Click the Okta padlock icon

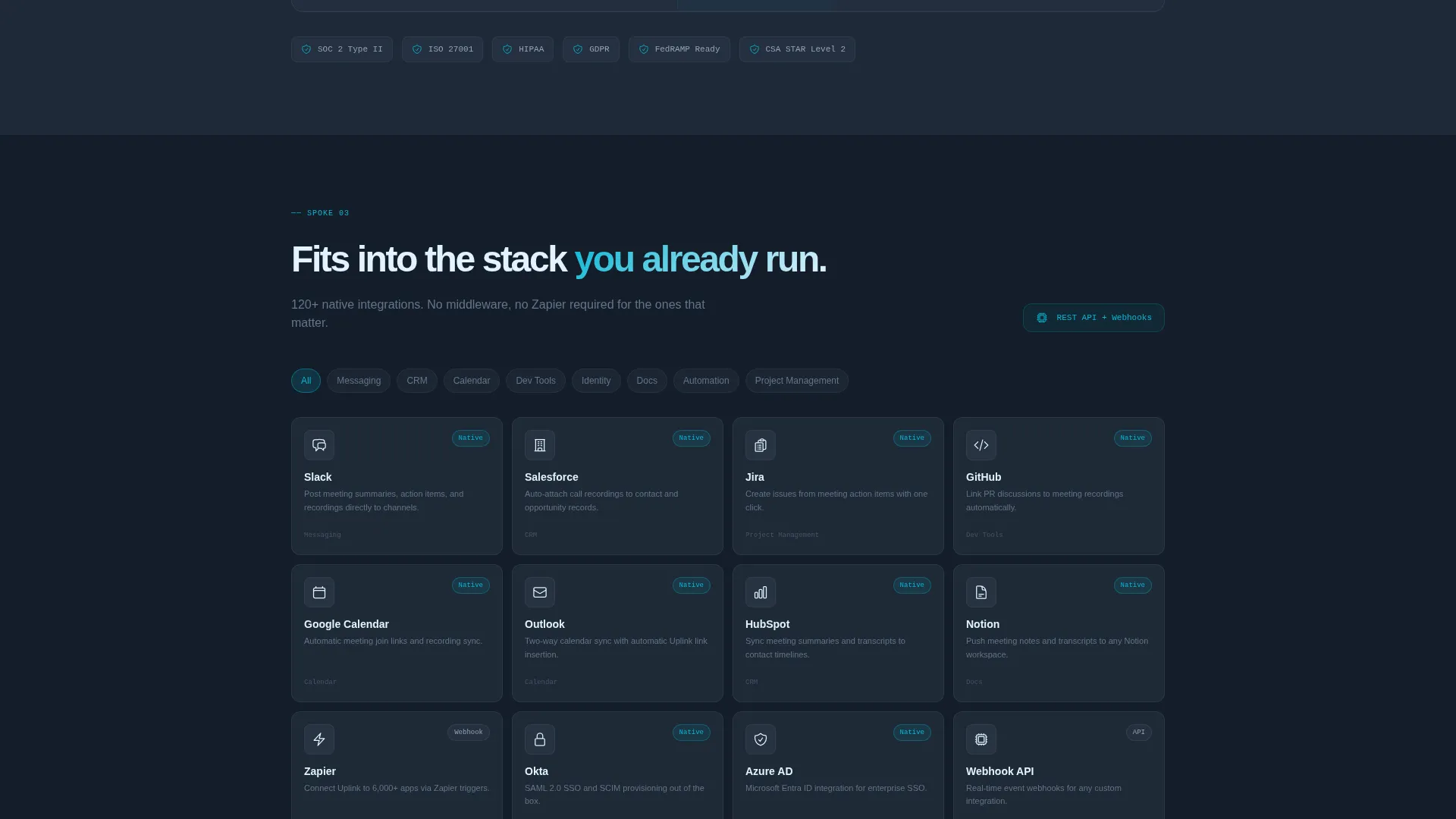pyautogui.click(x=540, y=739)
